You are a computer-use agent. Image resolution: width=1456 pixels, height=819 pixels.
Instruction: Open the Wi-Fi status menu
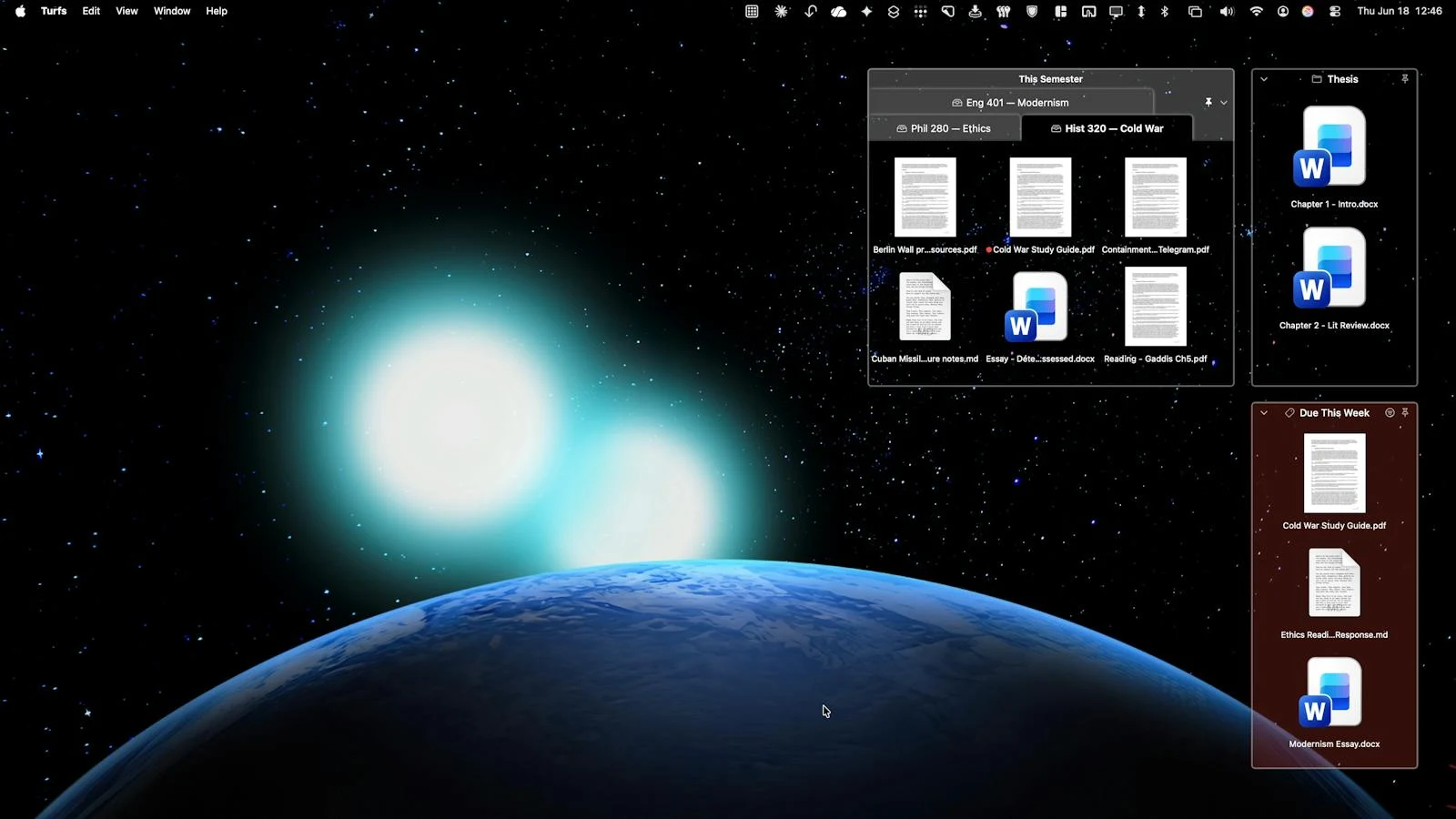1257,11
